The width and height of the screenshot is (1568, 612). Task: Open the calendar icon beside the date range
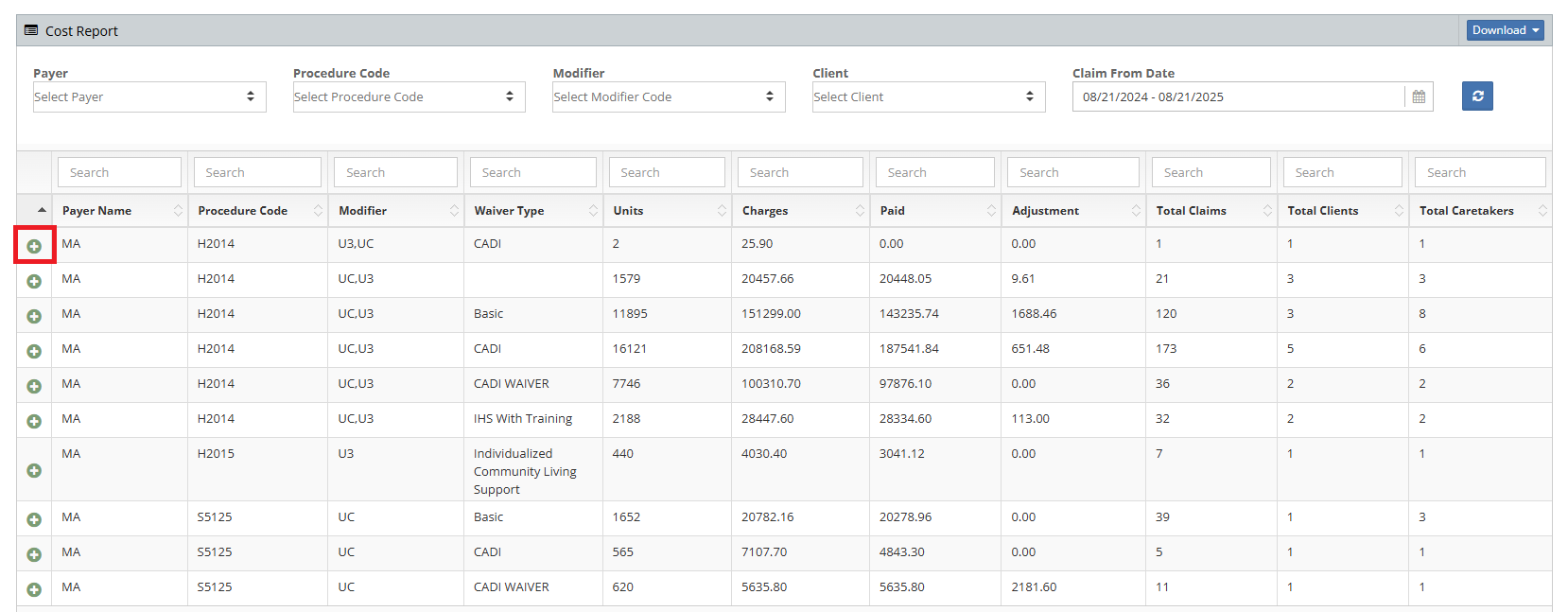[x=1419, y=96]
